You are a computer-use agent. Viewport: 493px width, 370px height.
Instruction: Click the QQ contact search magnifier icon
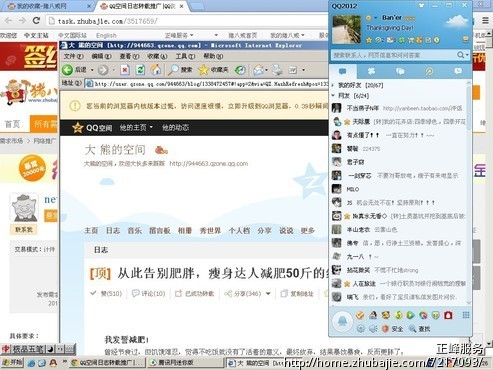(460, 55)
